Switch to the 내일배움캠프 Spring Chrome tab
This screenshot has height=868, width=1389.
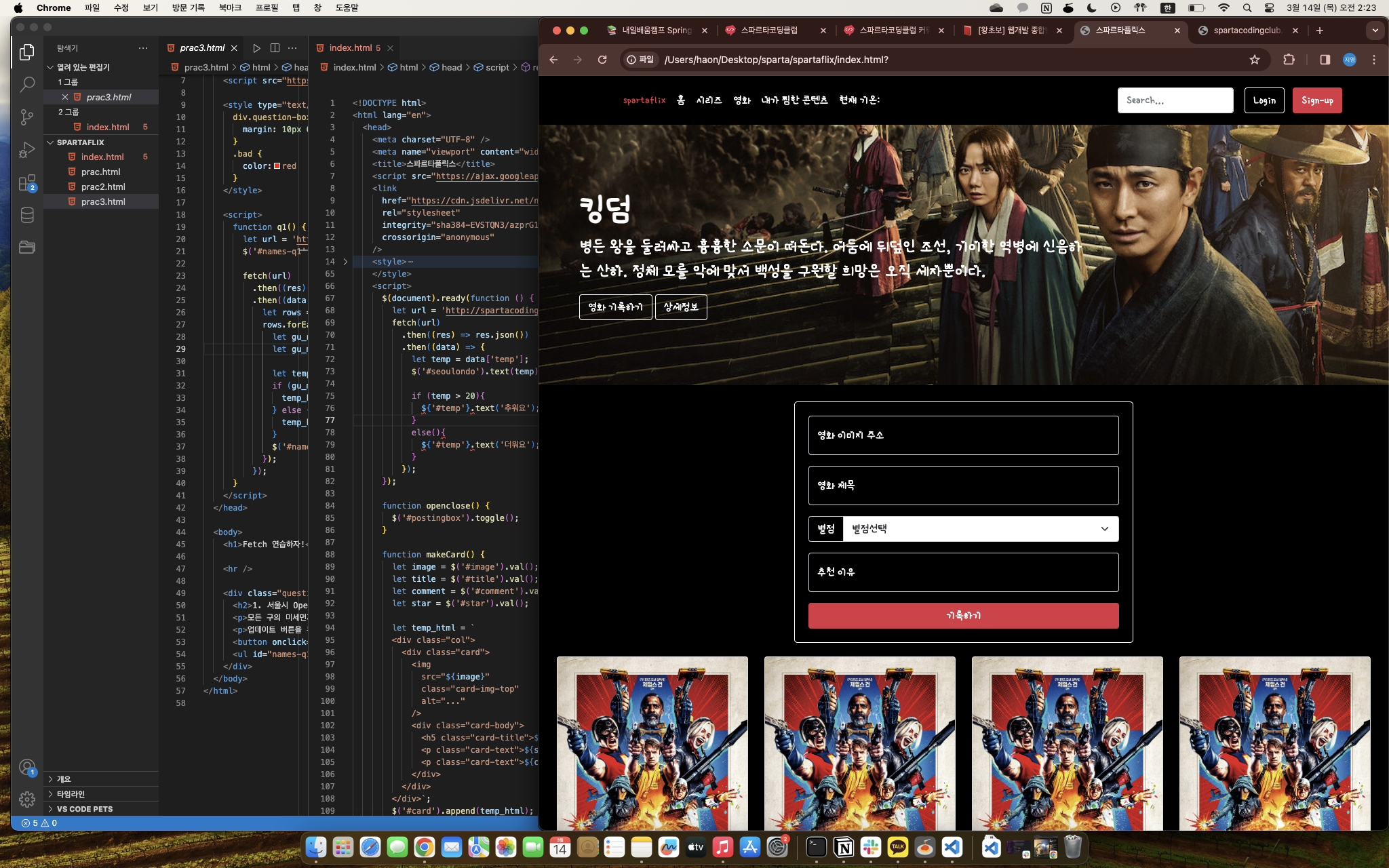(x=657, y=31)
